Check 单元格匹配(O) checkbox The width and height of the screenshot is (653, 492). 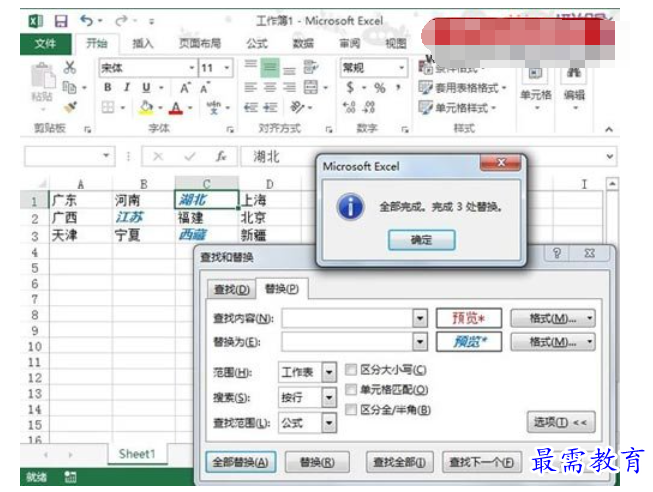pyautogui.click(x=351, y=390)
